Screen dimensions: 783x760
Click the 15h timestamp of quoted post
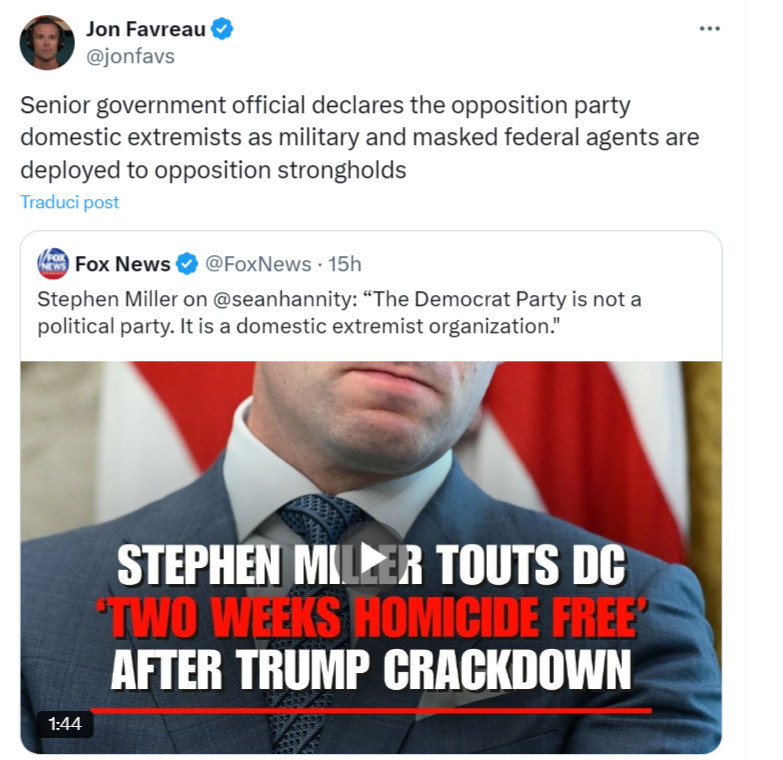coord(345,264)
